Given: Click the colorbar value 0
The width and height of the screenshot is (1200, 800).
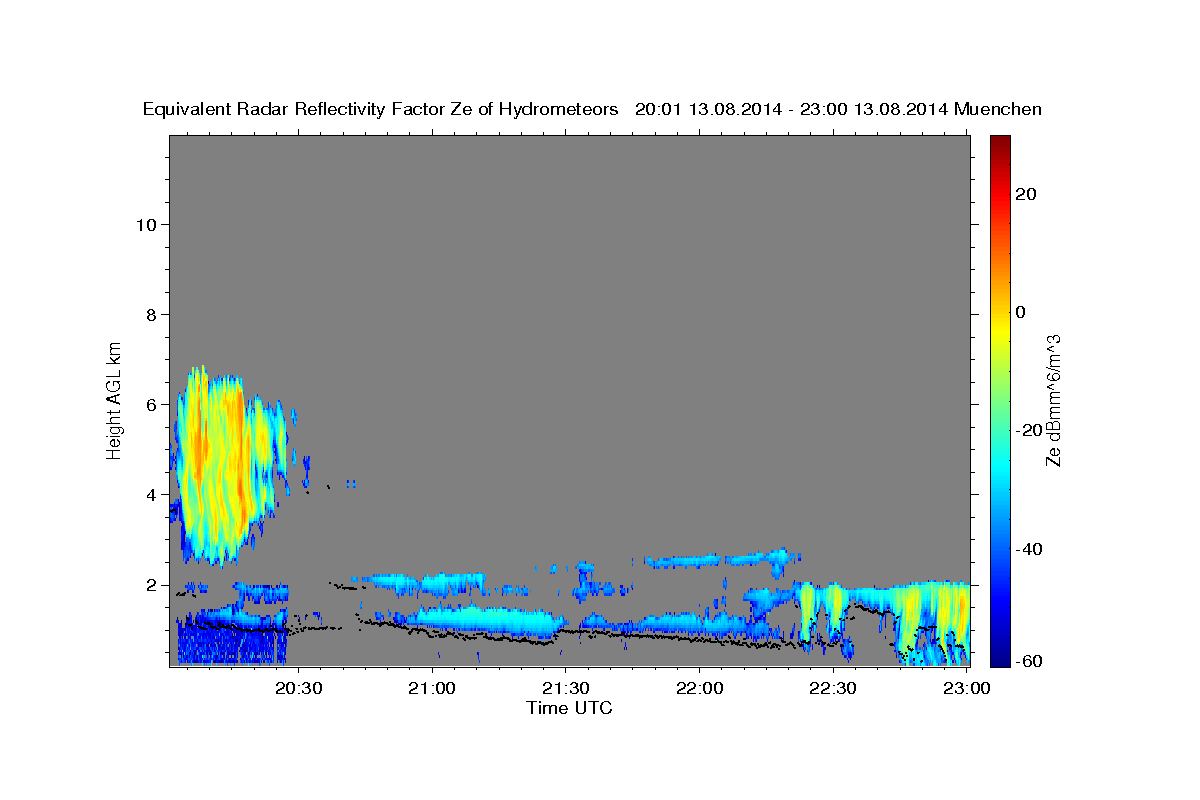Looking at the screenshot, I should (x=1020, y=312).
